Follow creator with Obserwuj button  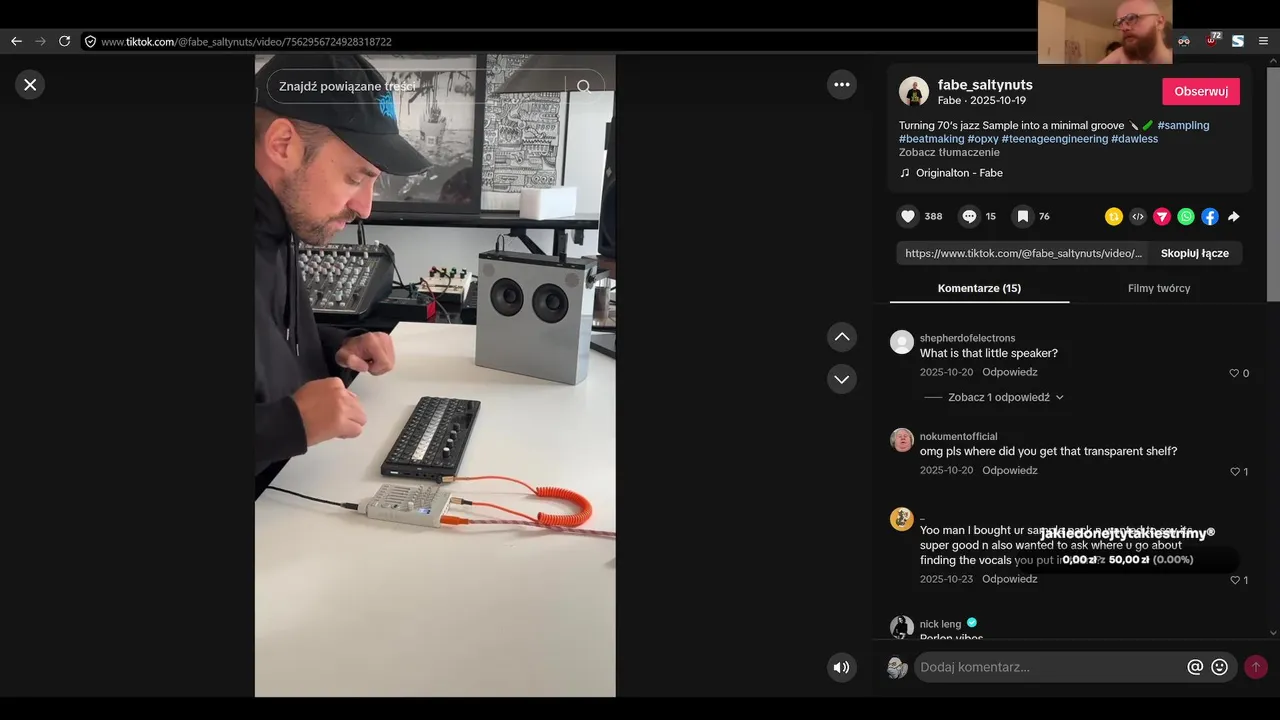tap(1201, 91)
